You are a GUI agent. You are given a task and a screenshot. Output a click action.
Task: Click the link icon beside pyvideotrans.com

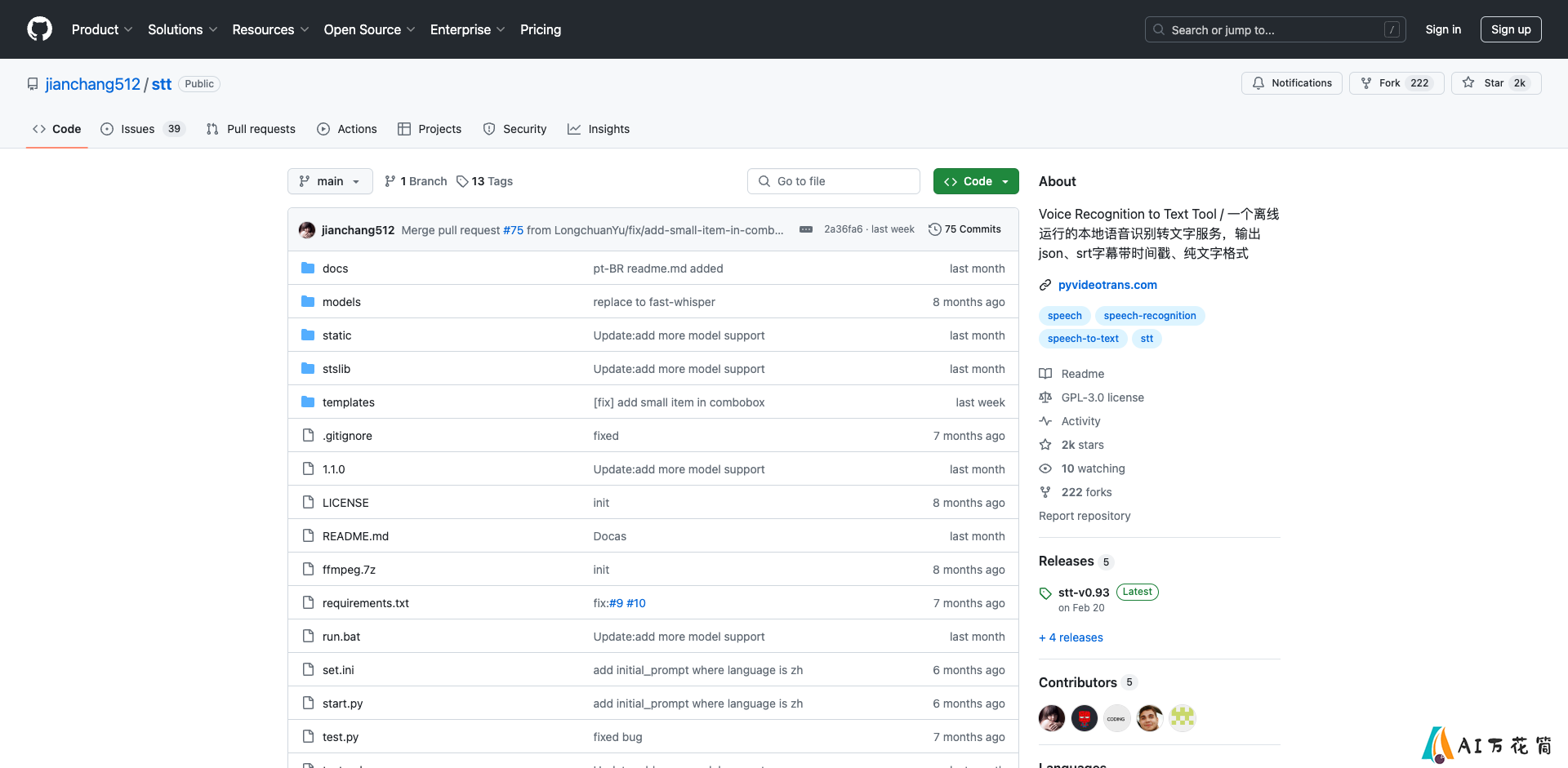point(1045,285)
